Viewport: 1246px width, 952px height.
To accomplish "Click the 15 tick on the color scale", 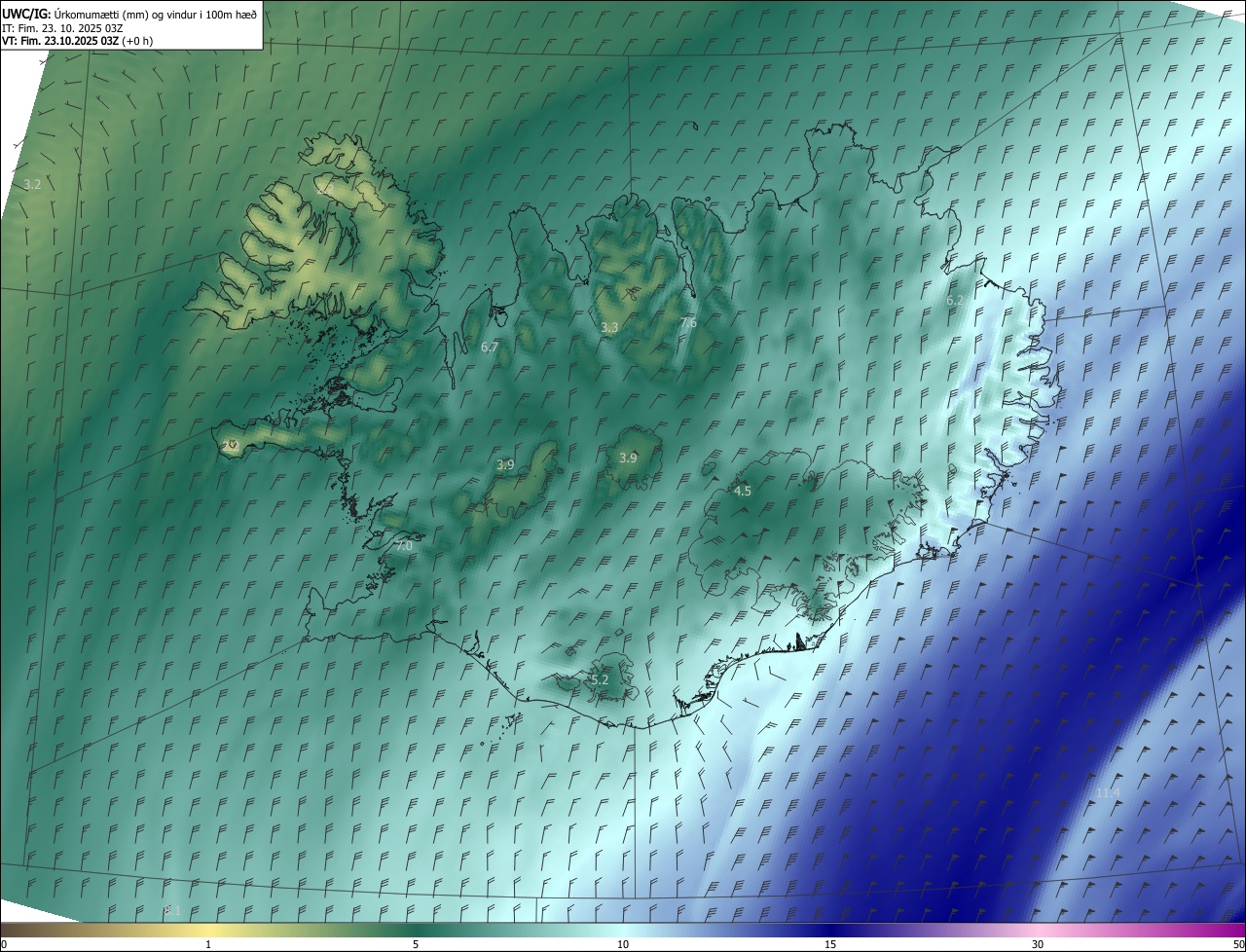I will [830, 944].
